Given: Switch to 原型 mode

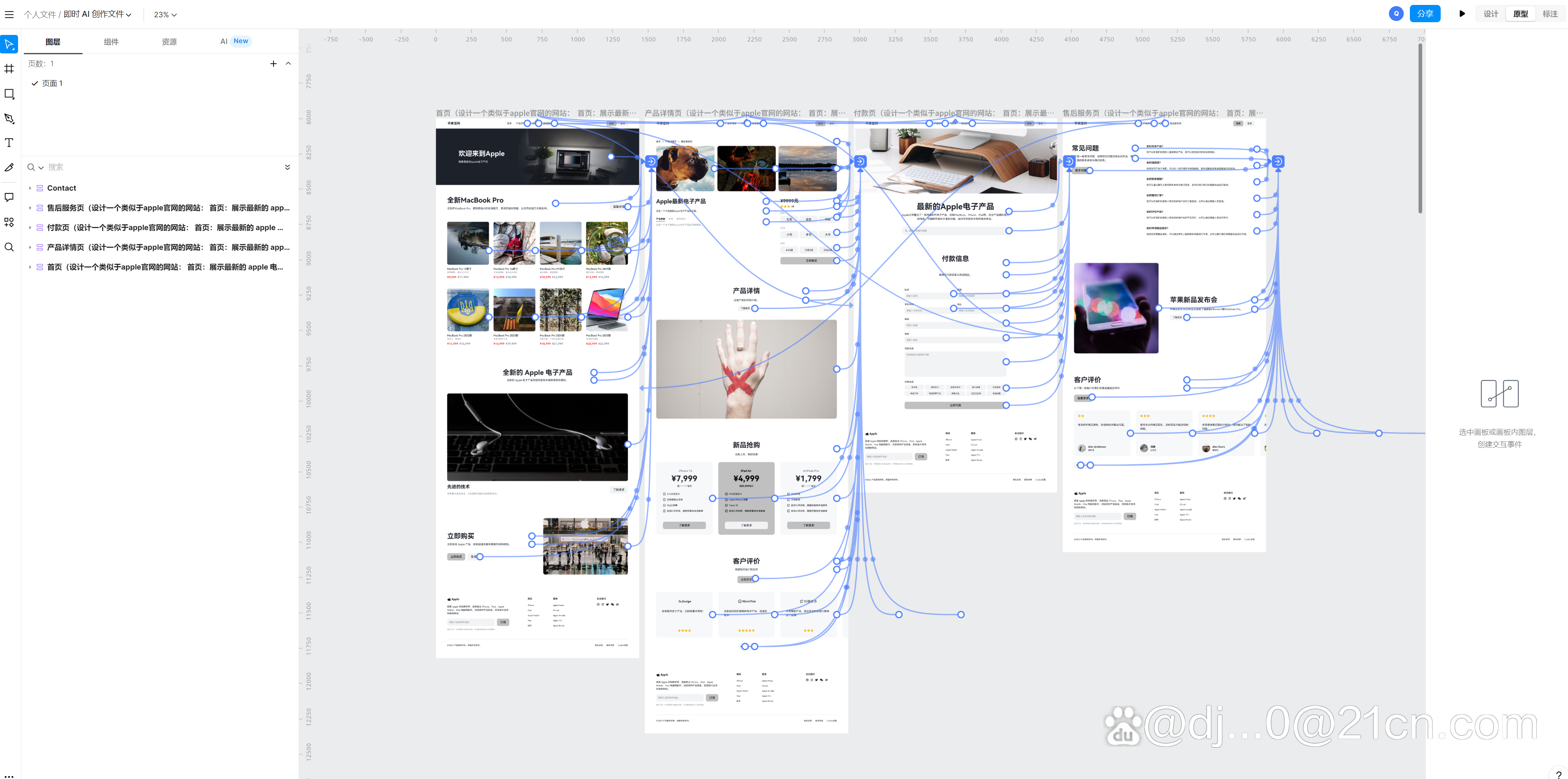Looking at the screenshot, I should [x=1520, y=14].
